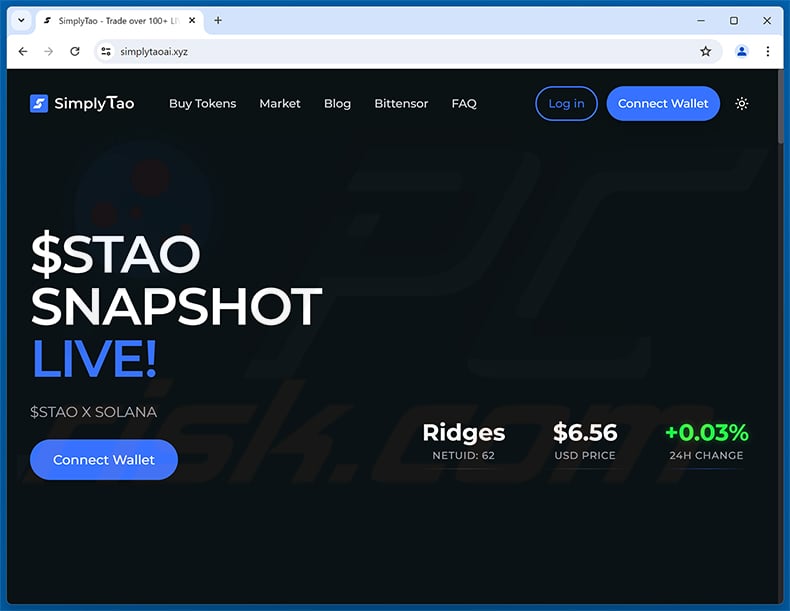Viewport: 790px width, 611px height.
Task: Click Connect Wallet in the header
Action: coord(663,104)
